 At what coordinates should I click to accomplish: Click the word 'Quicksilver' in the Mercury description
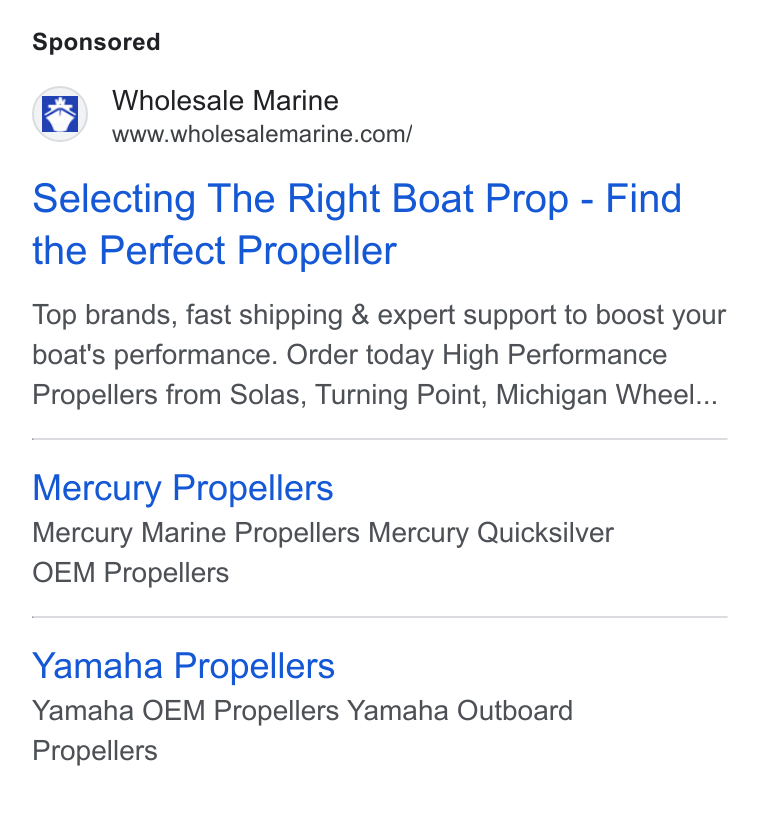(x=545, y=533)
